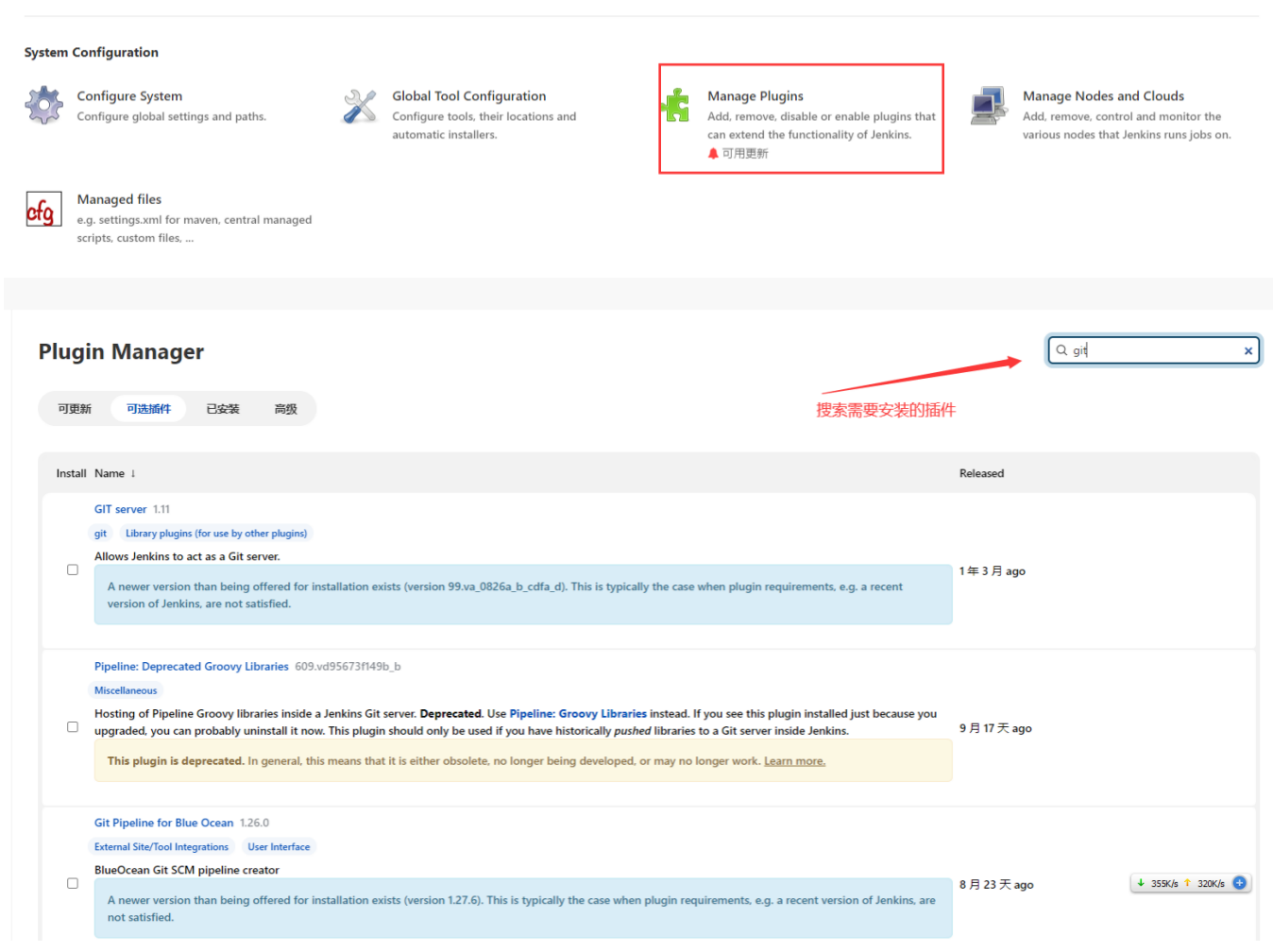Click the Managed files cfg icon
The image size is (1273, 952).
(x=43, y=210)
